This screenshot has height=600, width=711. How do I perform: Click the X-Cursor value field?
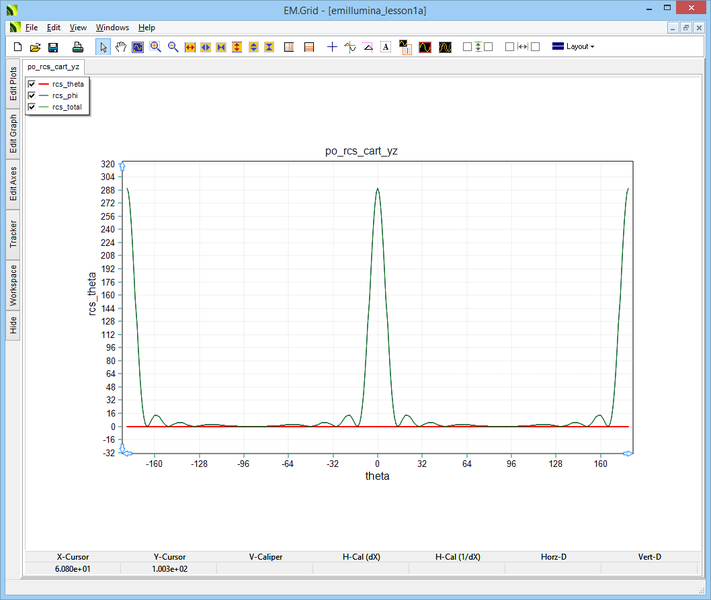[72, 568]
